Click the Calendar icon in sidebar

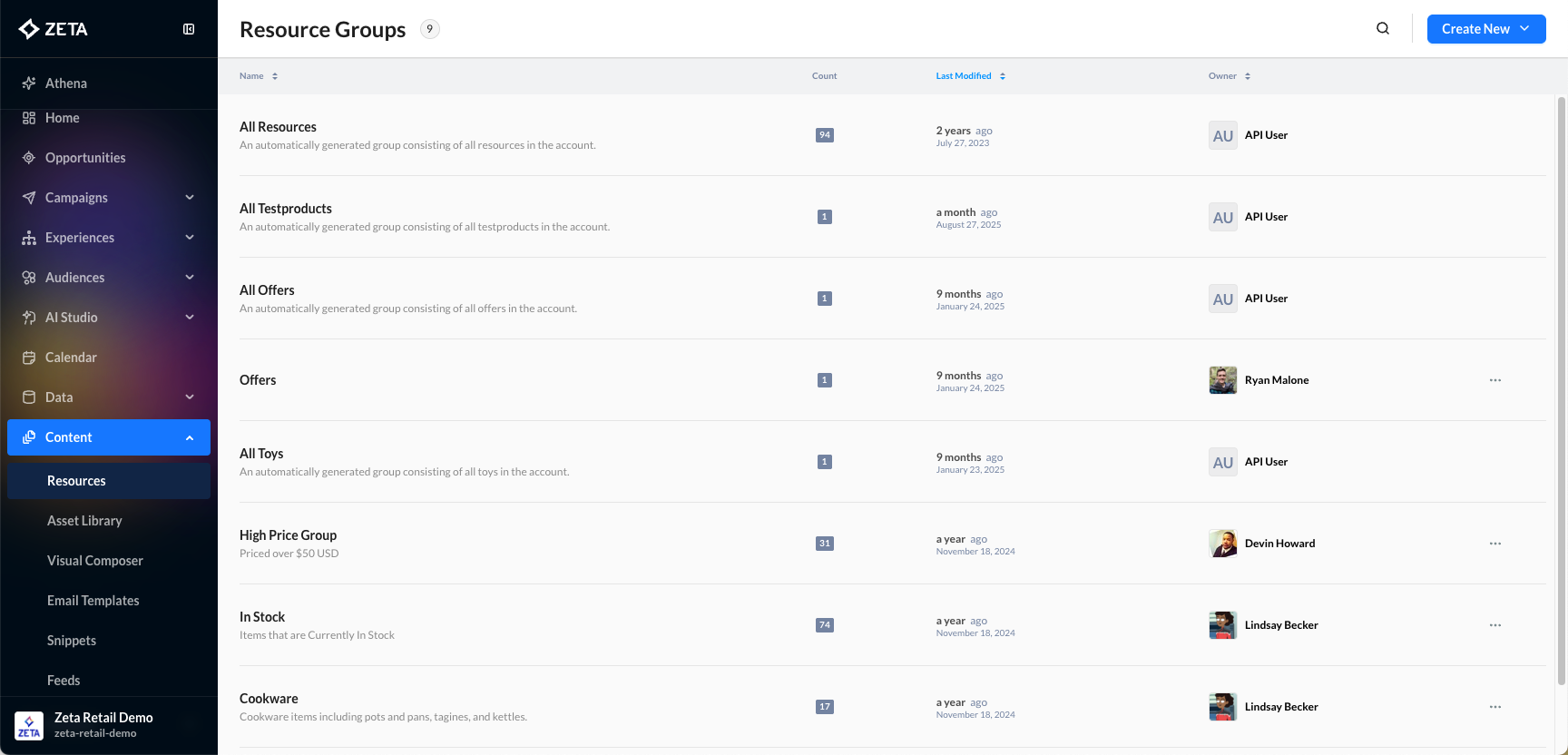pos(29,358)
